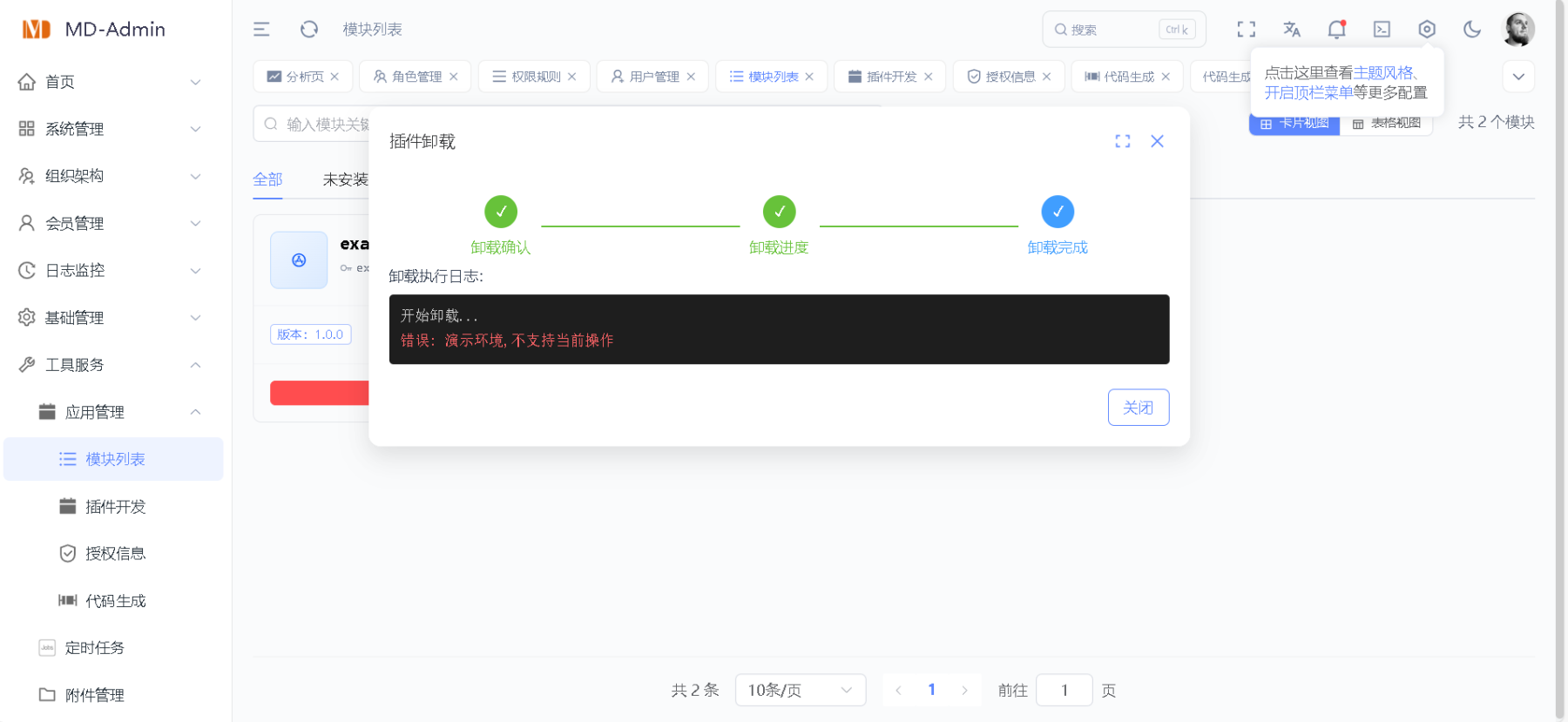Click the 卸载进度 step checkmark

(780, 212)
